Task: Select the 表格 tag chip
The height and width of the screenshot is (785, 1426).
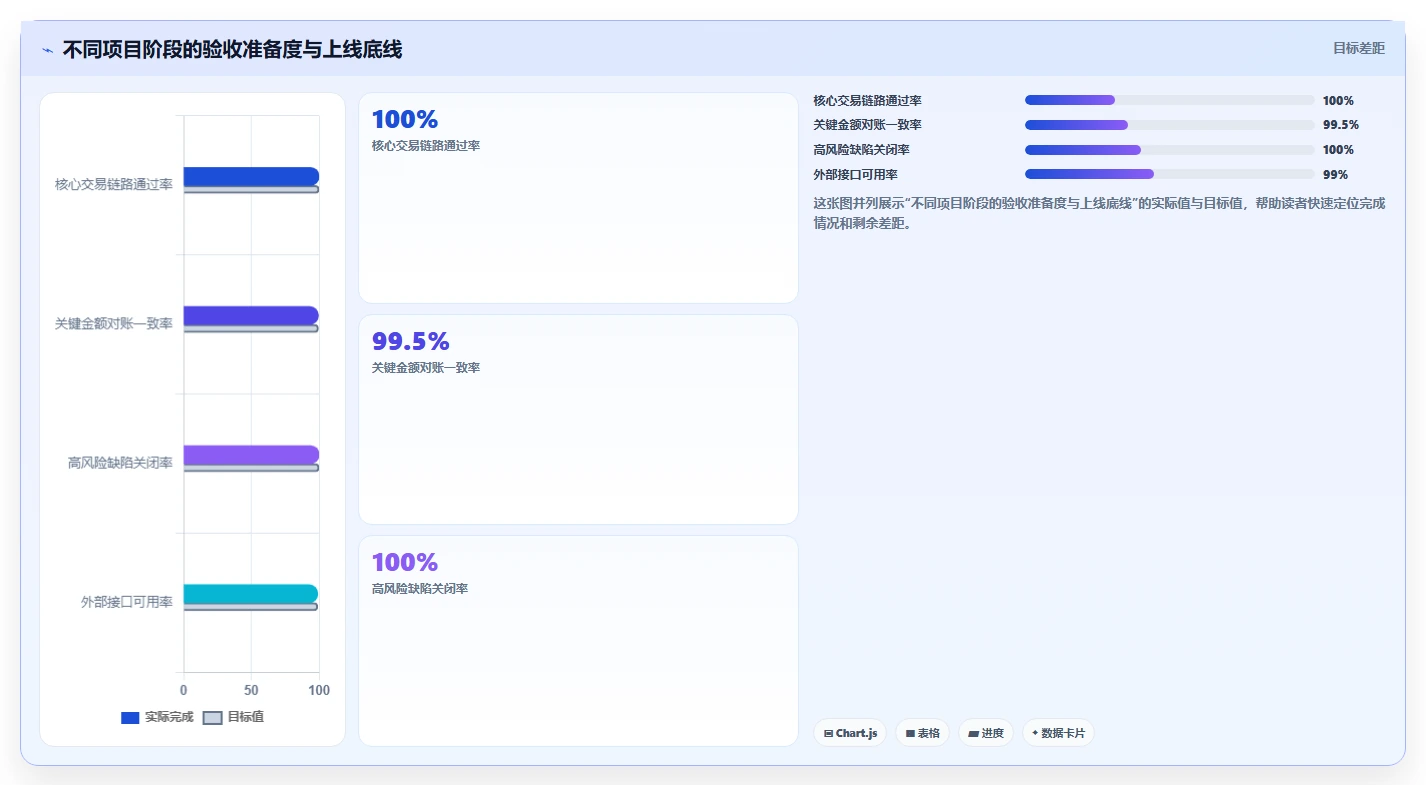Action: tap(922, 733)
